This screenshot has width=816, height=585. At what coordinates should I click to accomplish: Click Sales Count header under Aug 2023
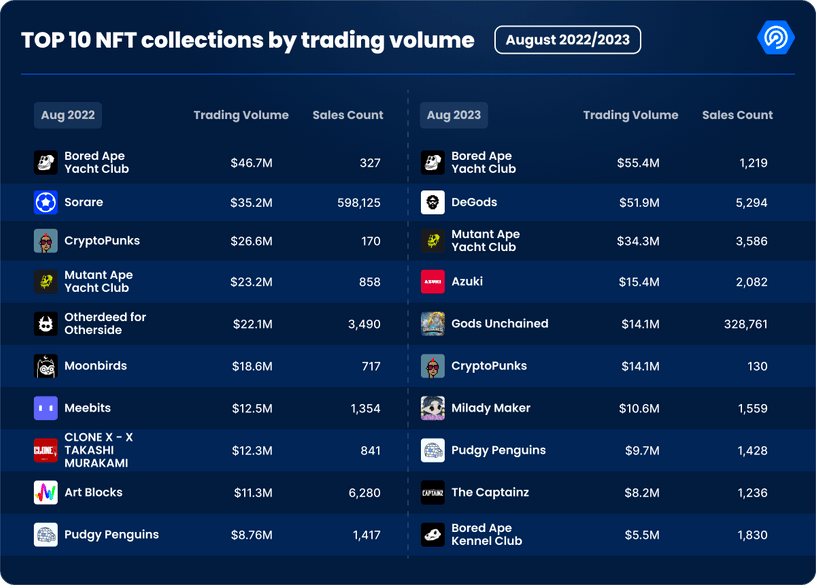click(x=737, y=115)
